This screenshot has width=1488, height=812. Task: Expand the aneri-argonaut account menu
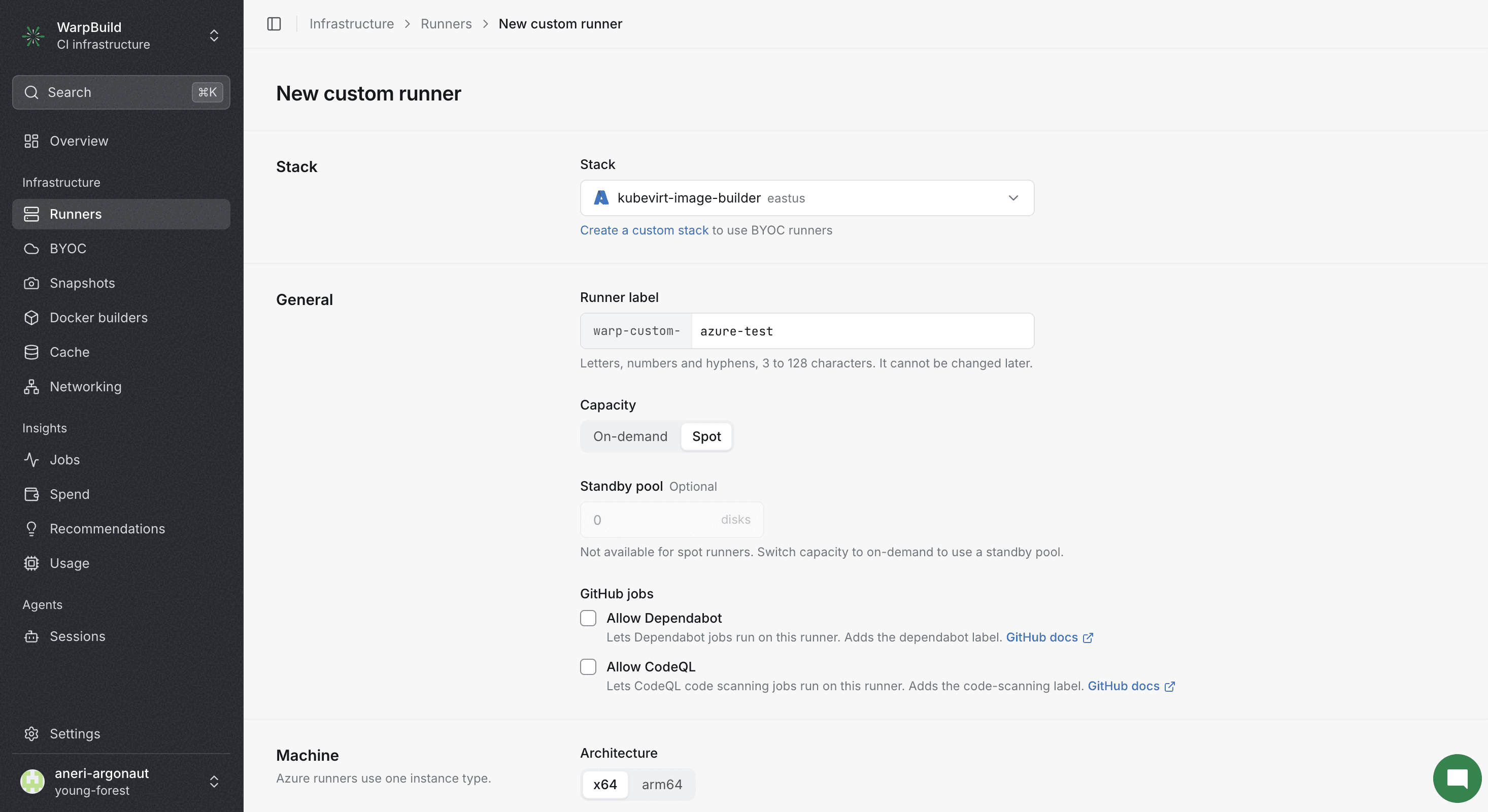tap(214, 782)
